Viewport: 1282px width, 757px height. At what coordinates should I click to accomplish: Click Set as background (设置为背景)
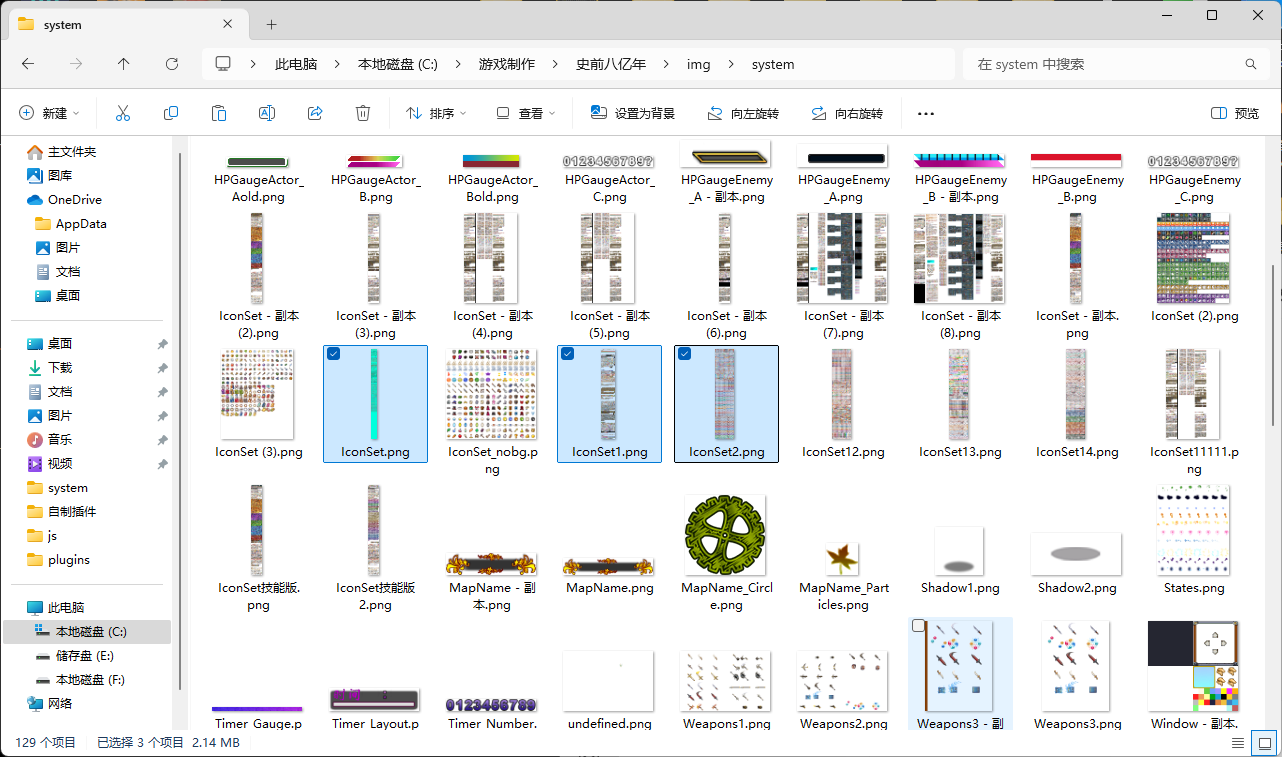(633, 113)
